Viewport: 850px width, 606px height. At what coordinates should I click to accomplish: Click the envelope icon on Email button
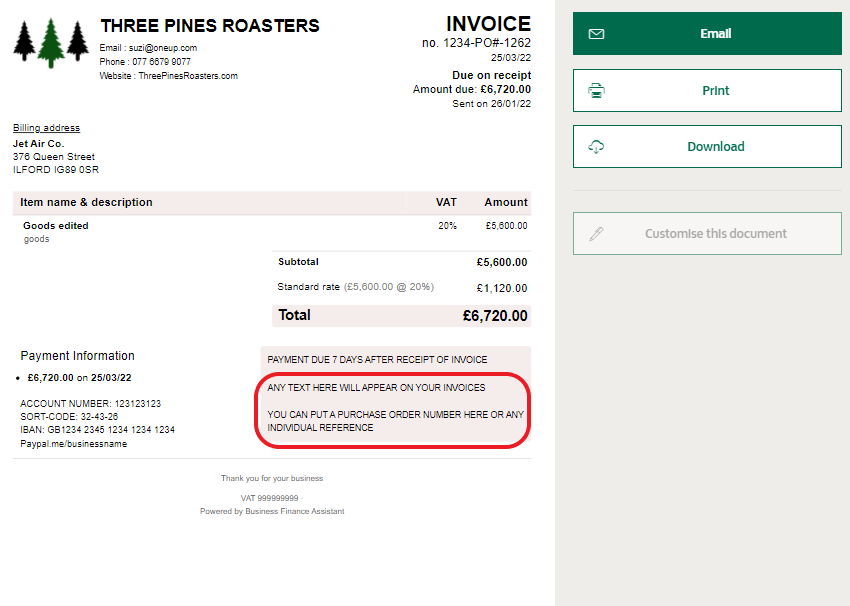pos(597,34)
